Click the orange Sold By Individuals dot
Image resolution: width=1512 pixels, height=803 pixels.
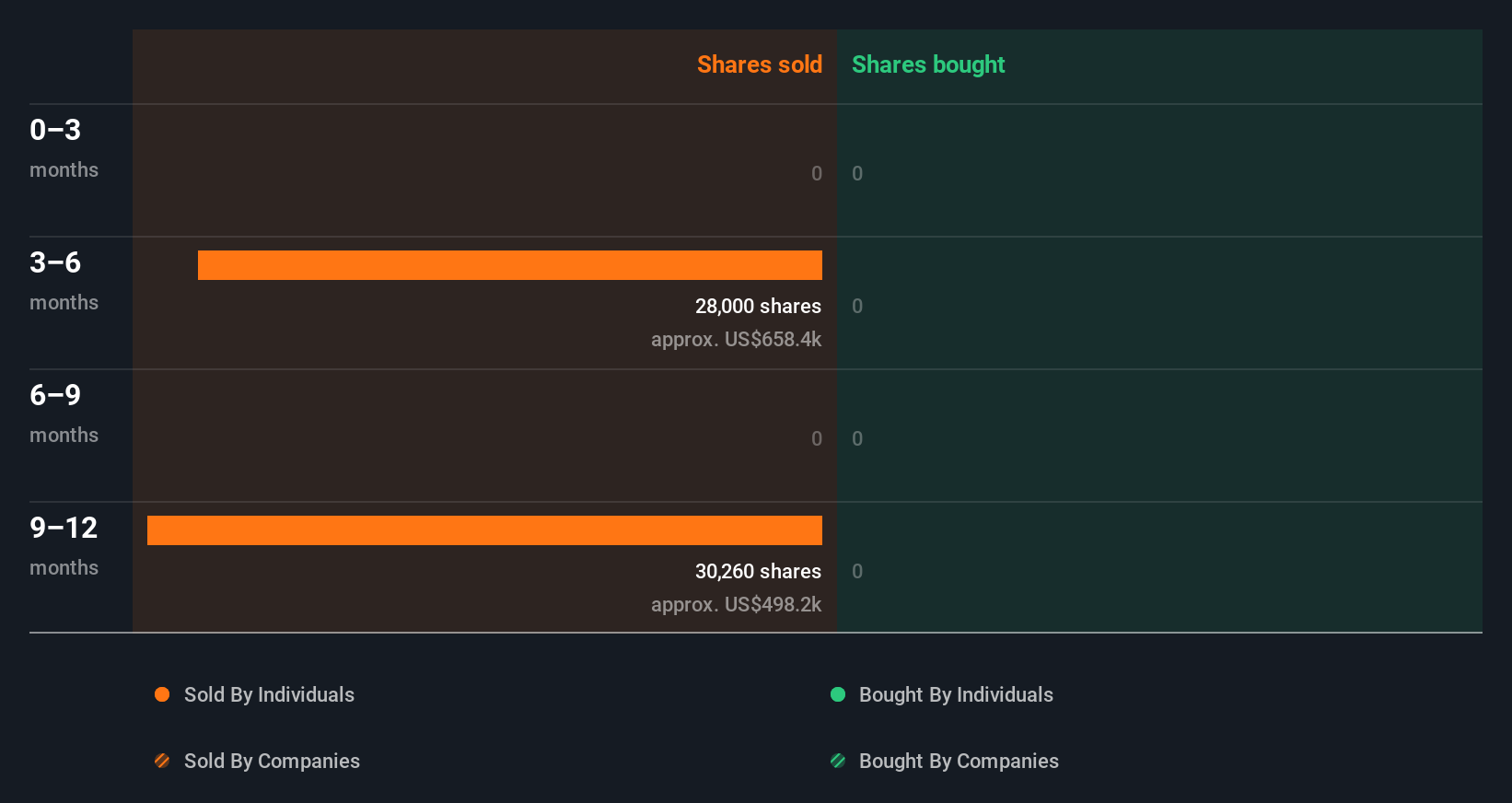pos(162,694)
